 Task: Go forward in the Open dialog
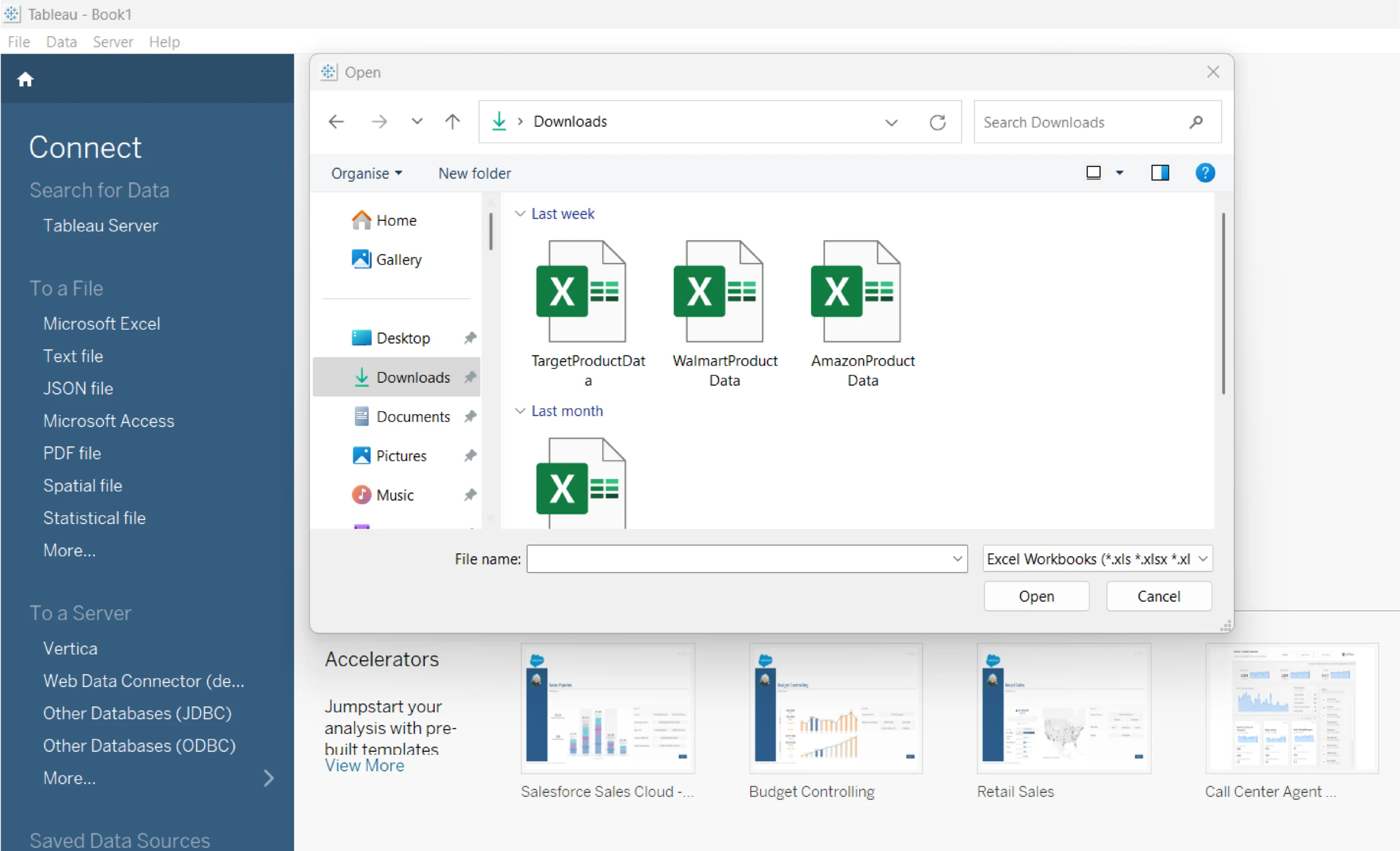pos(379,121)
